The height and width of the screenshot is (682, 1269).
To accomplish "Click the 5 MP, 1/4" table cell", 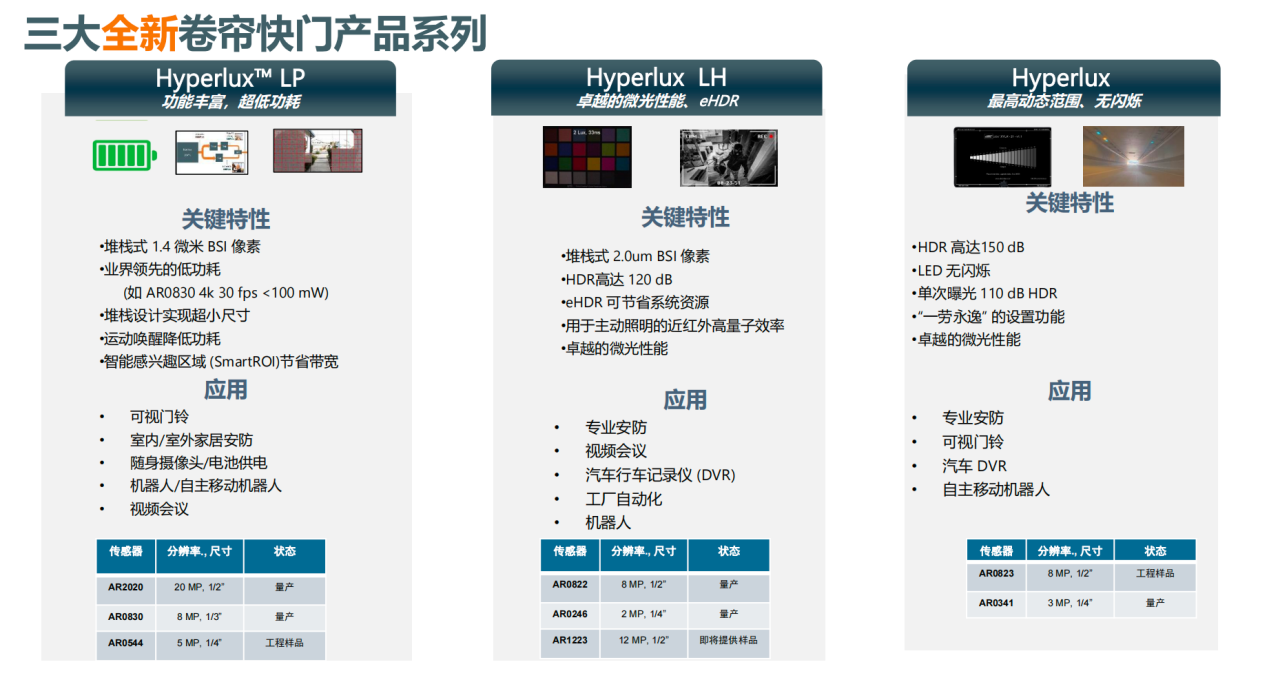I will 200,643.
